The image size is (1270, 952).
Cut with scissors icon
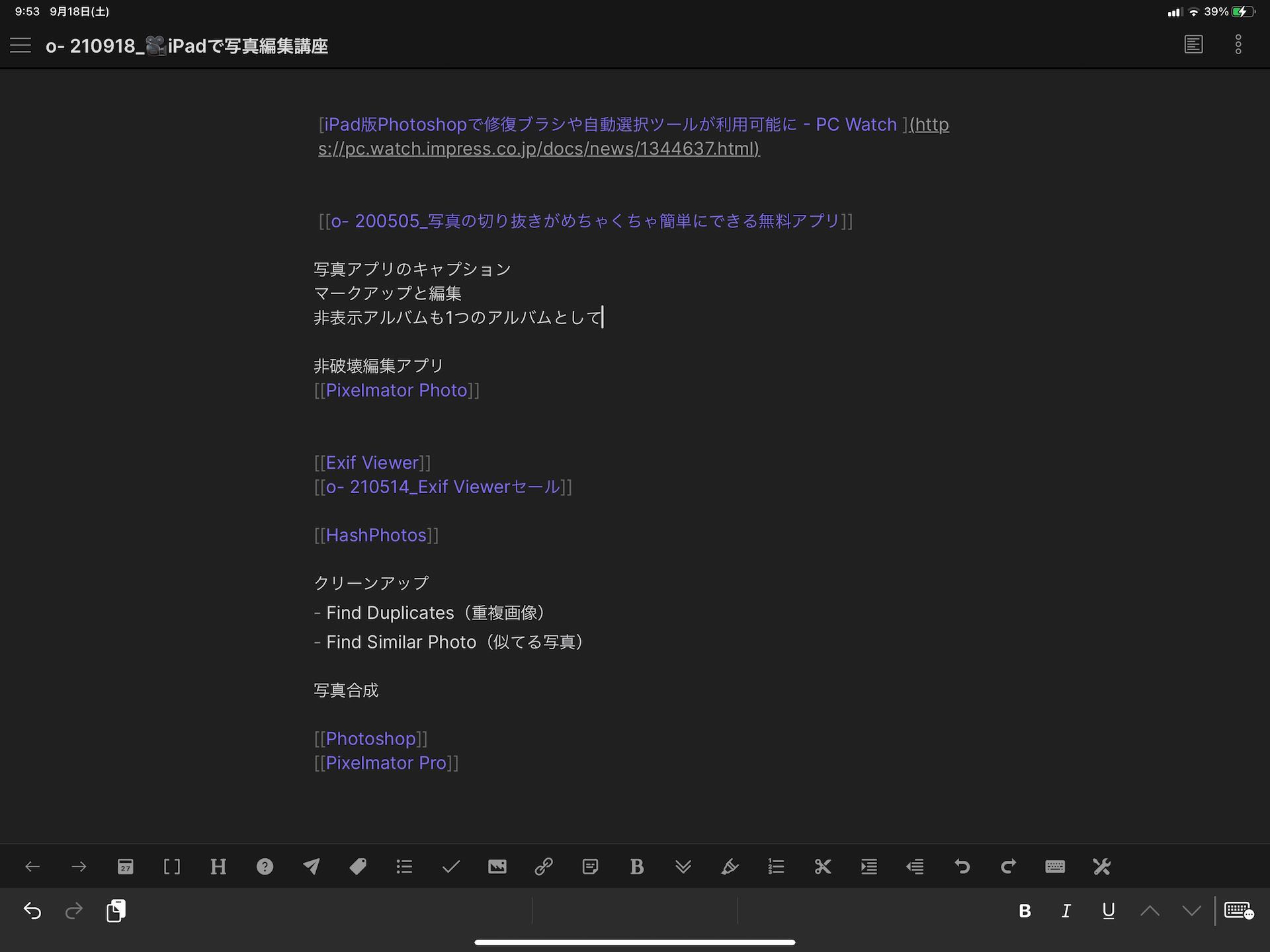(823, 867)
